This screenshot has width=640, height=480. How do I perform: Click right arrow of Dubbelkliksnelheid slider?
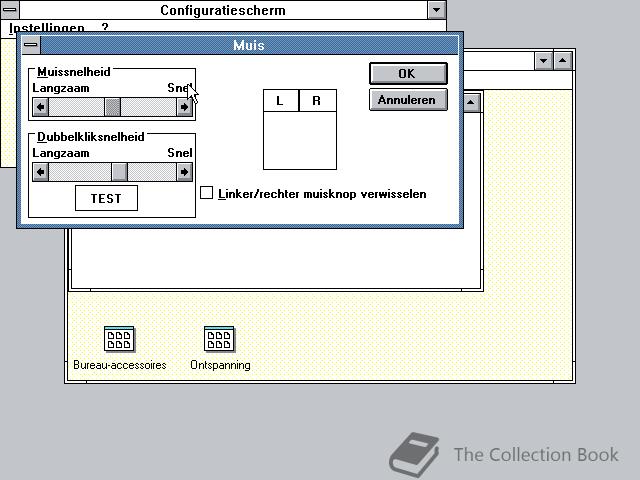pyautogui.click(x=184, y=172)
